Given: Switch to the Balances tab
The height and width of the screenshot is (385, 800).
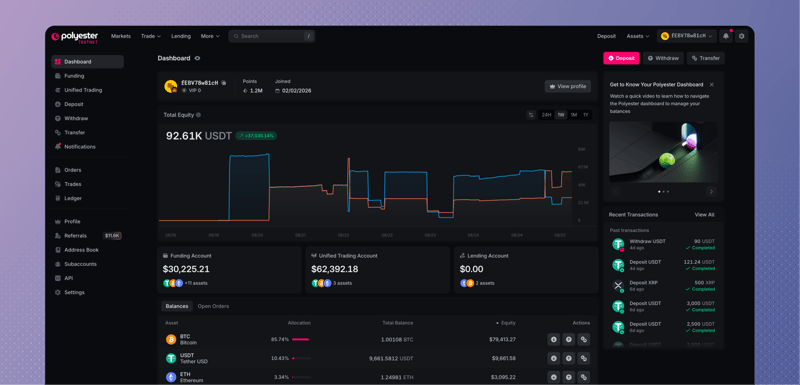Looking at the screenshot, I should click(177, 306).
